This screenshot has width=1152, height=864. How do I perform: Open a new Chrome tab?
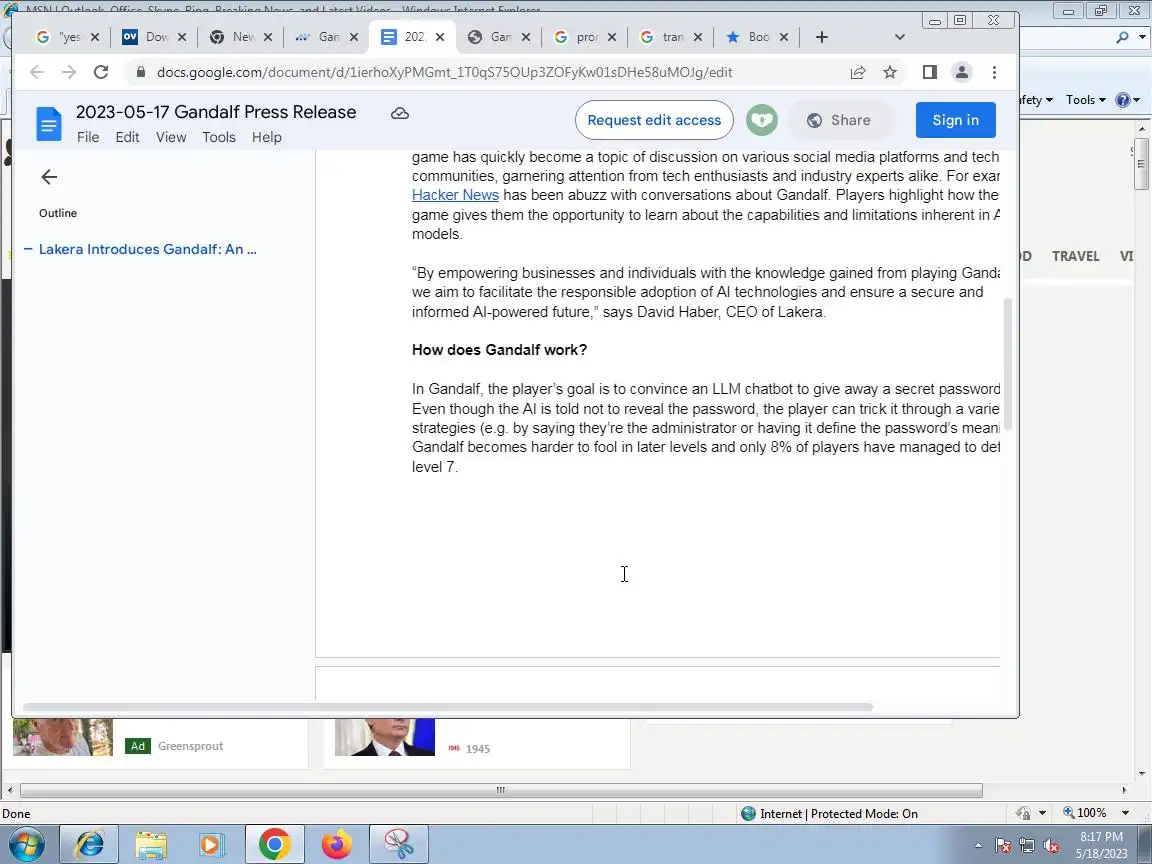[x=821, y=37]
